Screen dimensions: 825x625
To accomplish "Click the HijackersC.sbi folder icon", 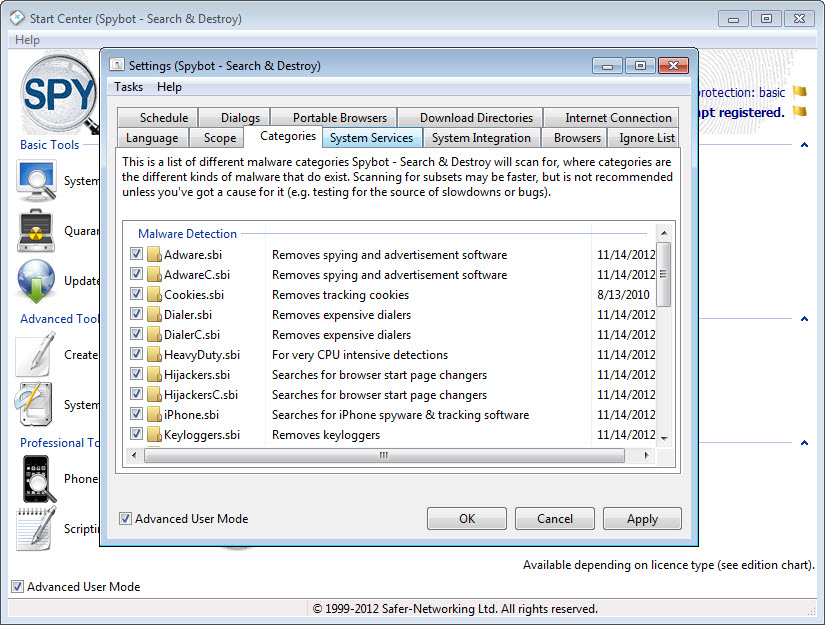I will [x=154, y=395].
